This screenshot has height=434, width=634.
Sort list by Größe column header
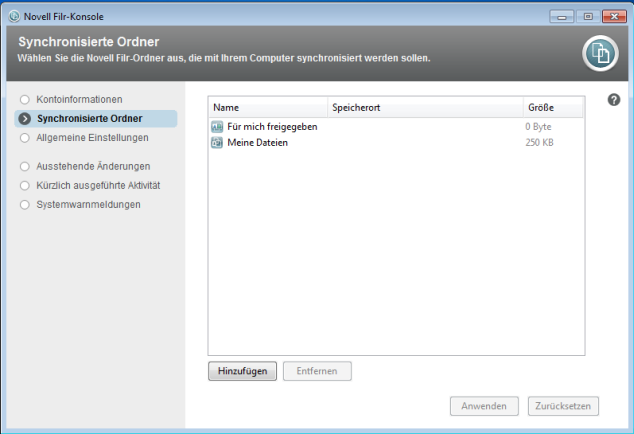coord(553,108)
